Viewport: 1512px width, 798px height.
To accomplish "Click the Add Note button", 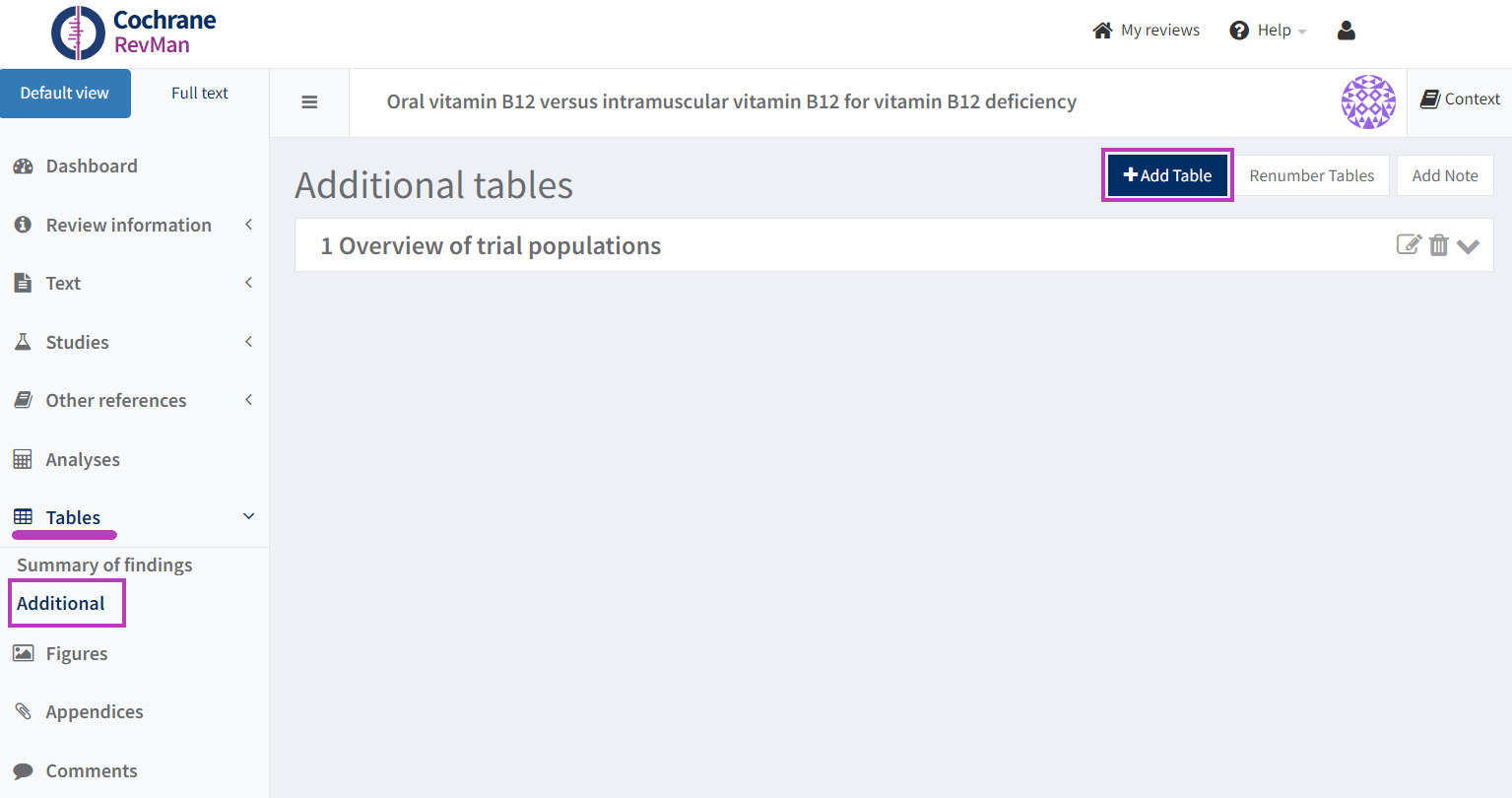I will [1444, 175].
